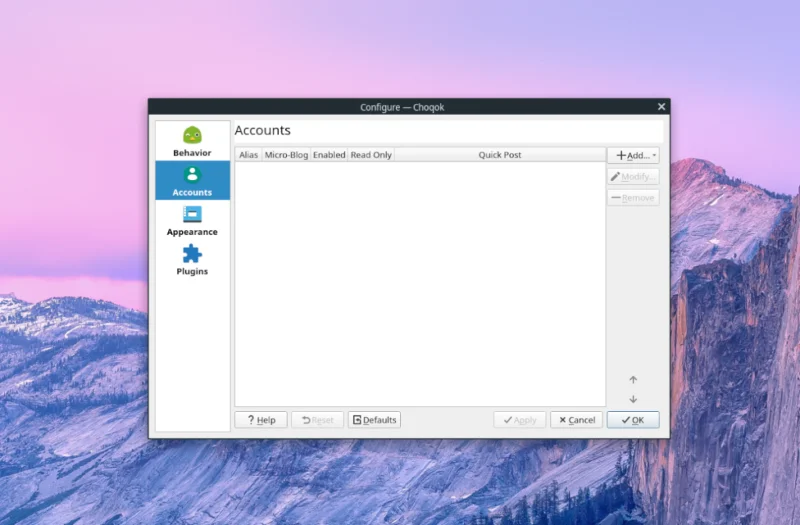
Task: Sort by the Alias column header
Action: [248, 155]
